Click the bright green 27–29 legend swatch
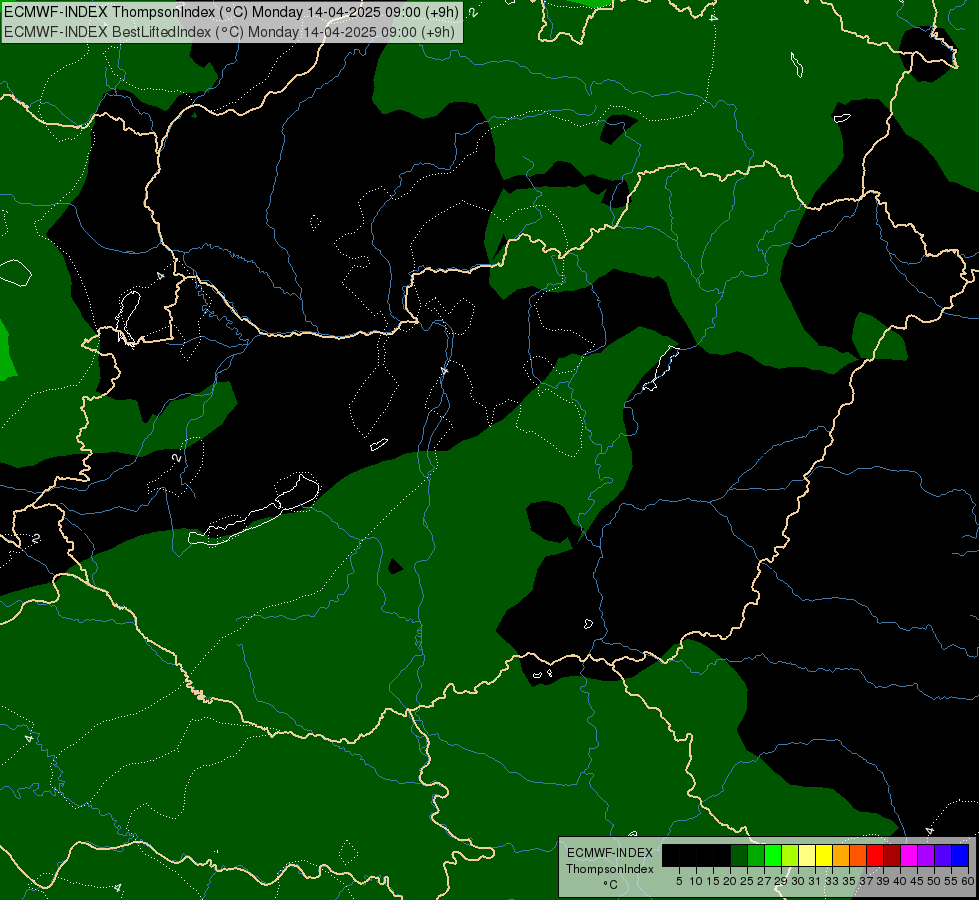 pos(773,855)
